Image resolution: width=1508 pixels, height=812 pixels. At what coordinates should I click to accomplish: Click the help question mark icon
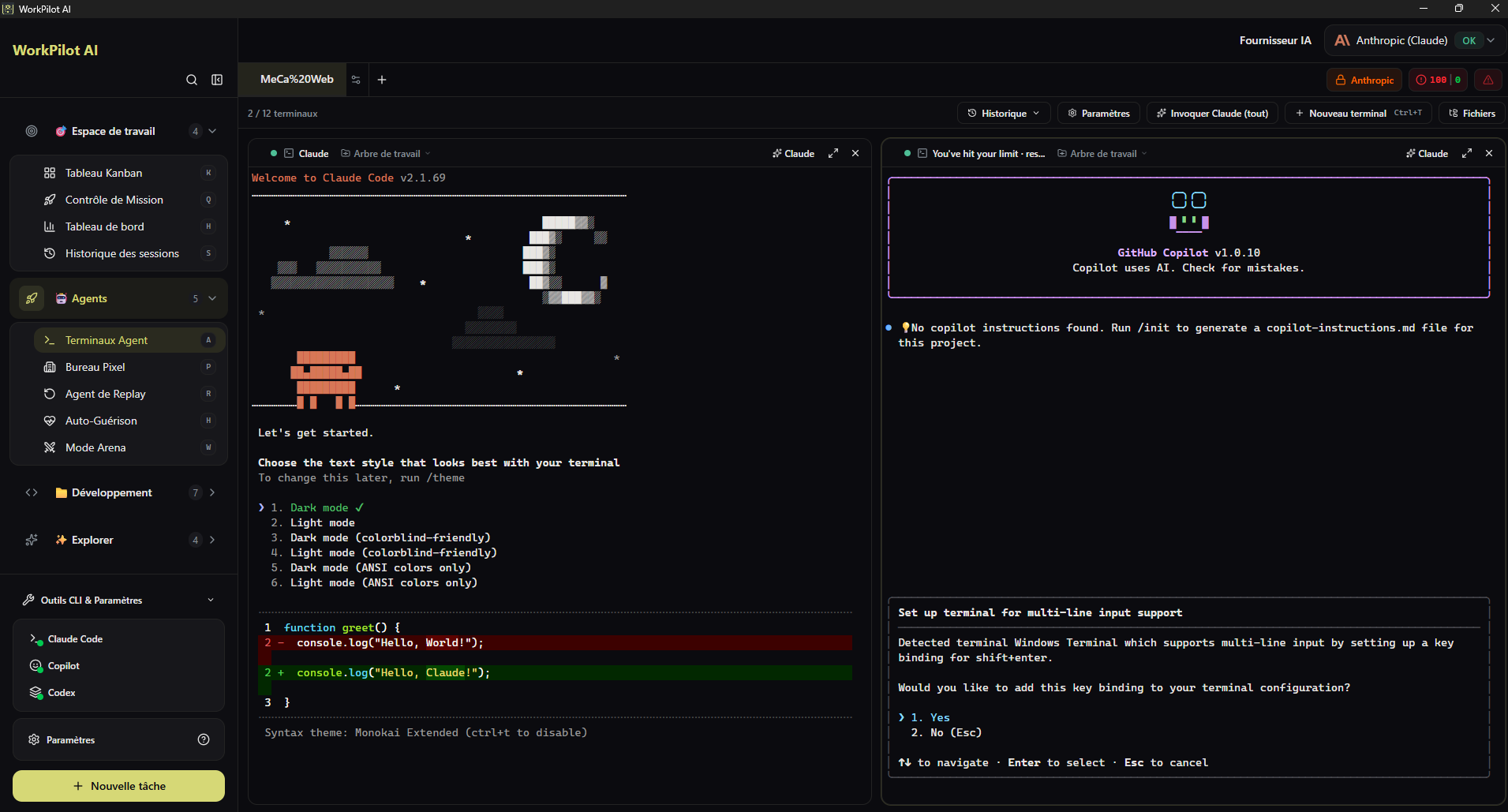(204, 739)
